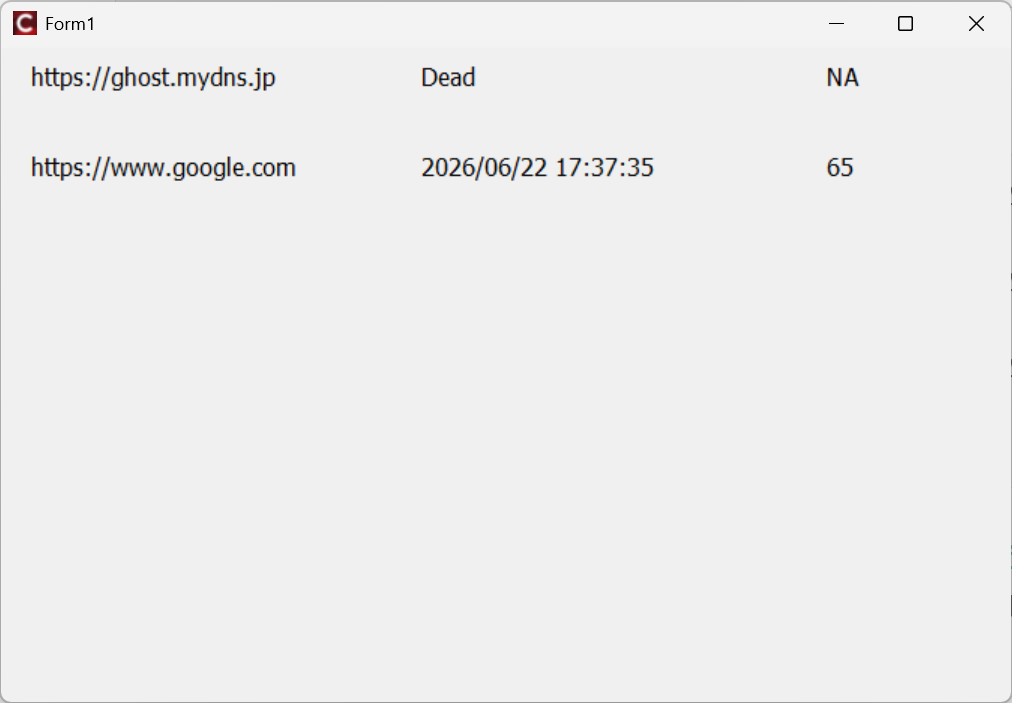
Task: Click the https://www.google.com URL
Action: (163, 168)
